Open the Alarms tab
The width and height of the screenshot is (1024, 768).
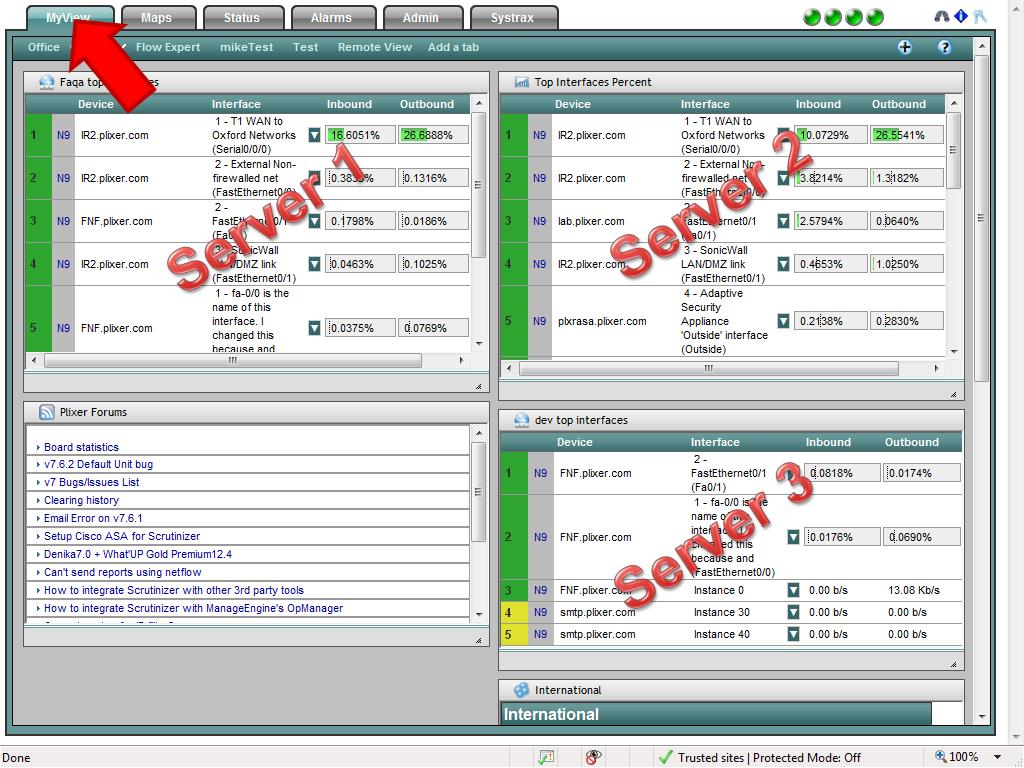coord(331,18)
